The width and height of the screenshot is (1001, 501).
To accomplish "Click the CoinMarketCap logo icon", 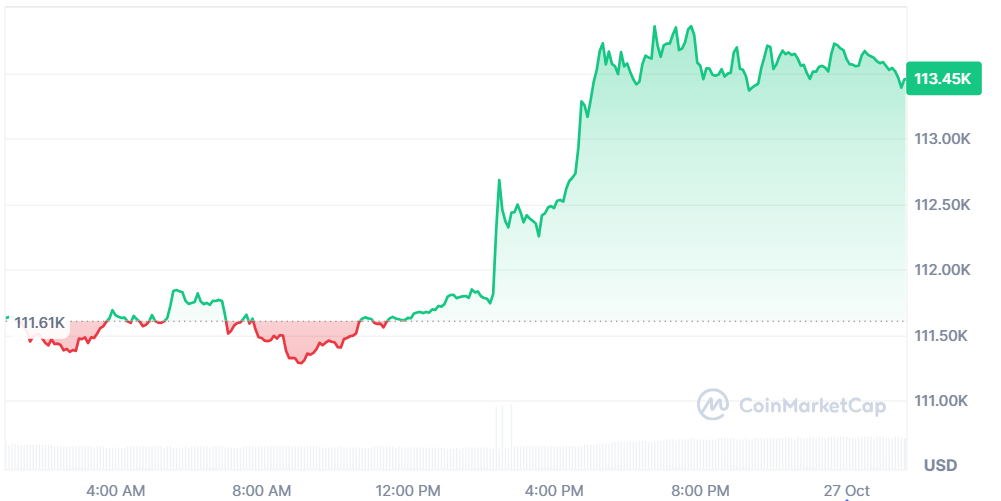I will click(x=712, y=404).
